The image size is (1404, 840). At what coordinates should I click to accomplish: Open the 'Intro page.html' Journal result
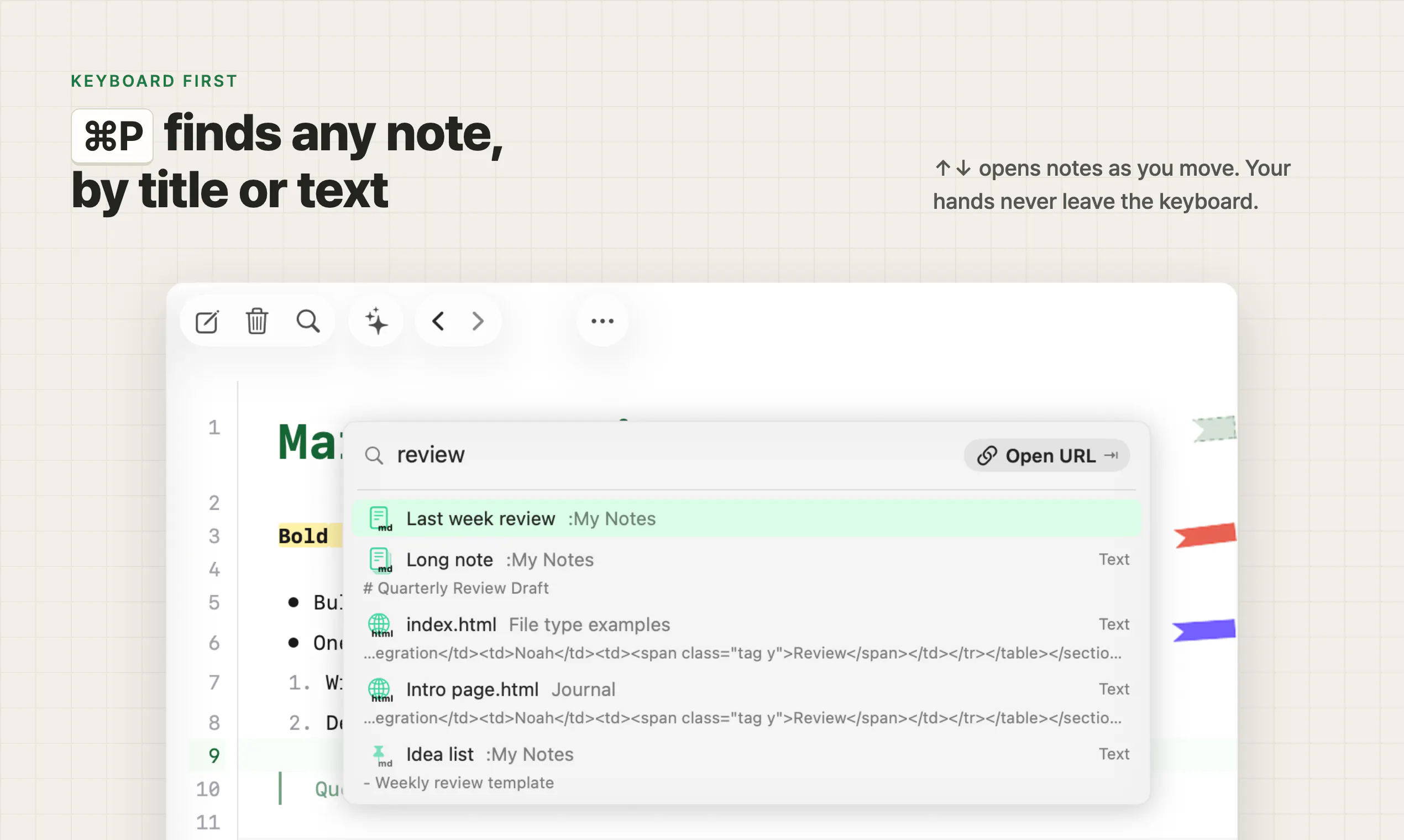(x=746, y=702)
